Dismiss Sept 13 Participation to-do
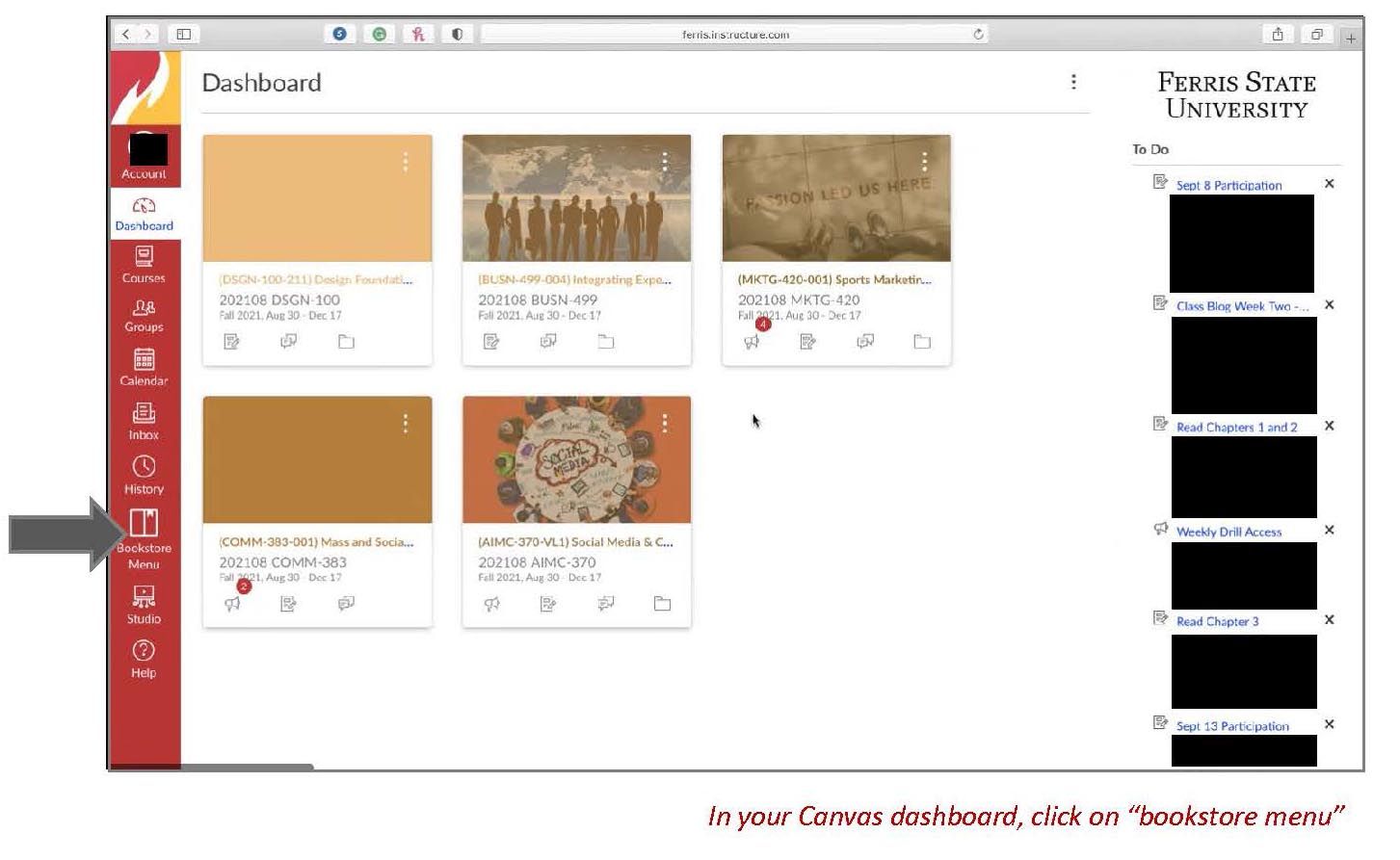This screenshot has width=1400, height=860. pyautogui.click(x=1330, y=724)
